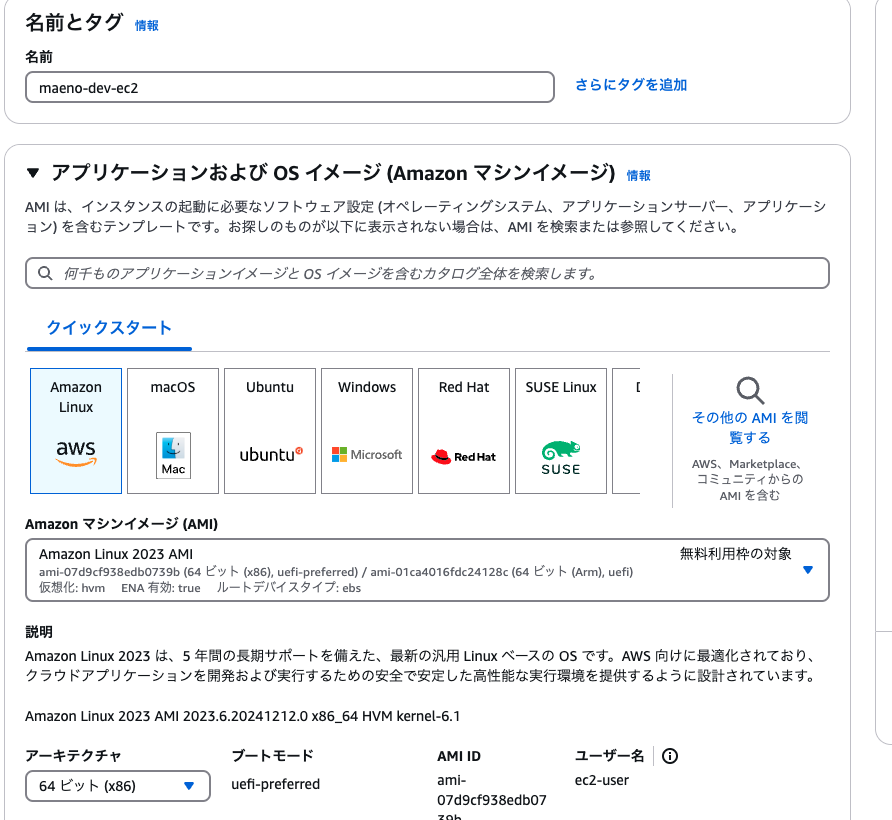
Task: Click the AMI catalog search field
Action: 428,271
